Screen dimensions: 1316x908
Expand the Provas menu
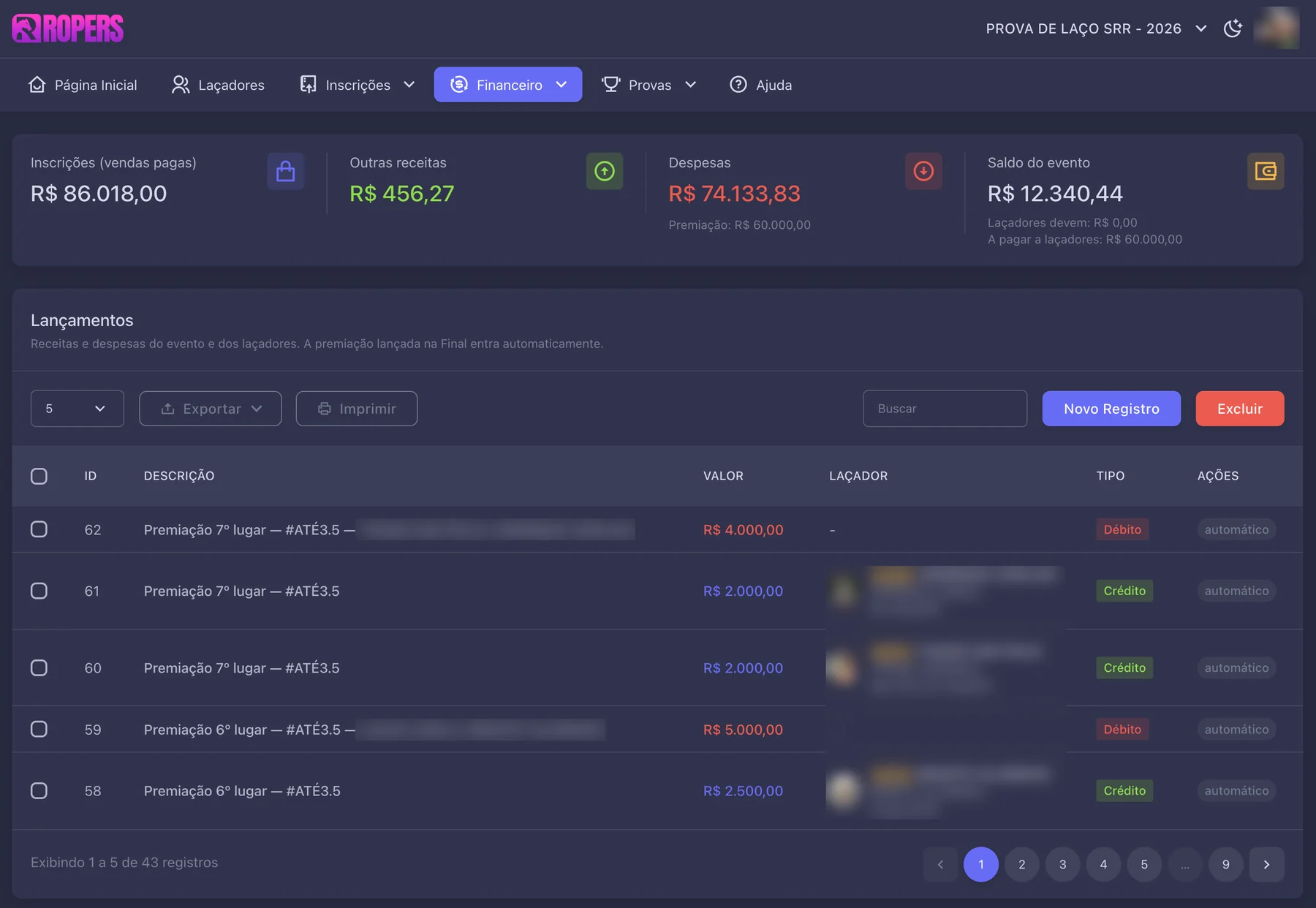pos(649,85)
